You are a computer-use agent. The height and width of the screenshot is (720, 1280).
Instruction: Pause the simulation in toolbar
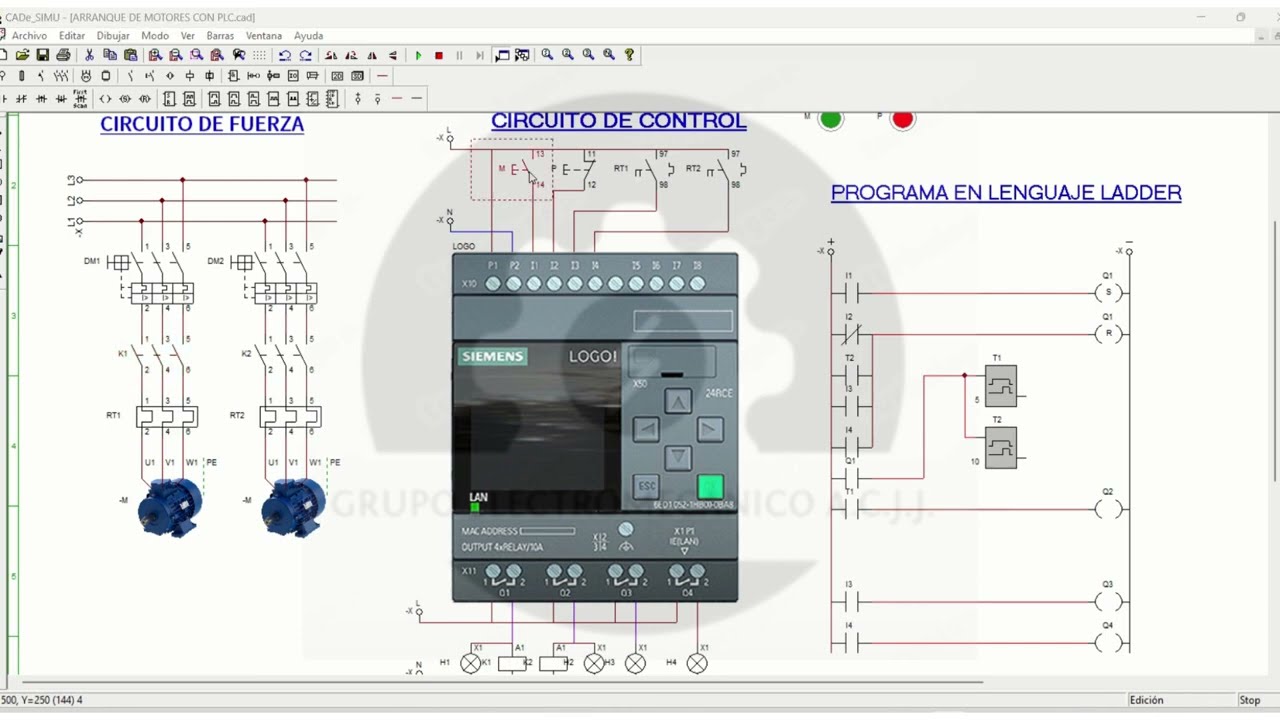point(459,55)
